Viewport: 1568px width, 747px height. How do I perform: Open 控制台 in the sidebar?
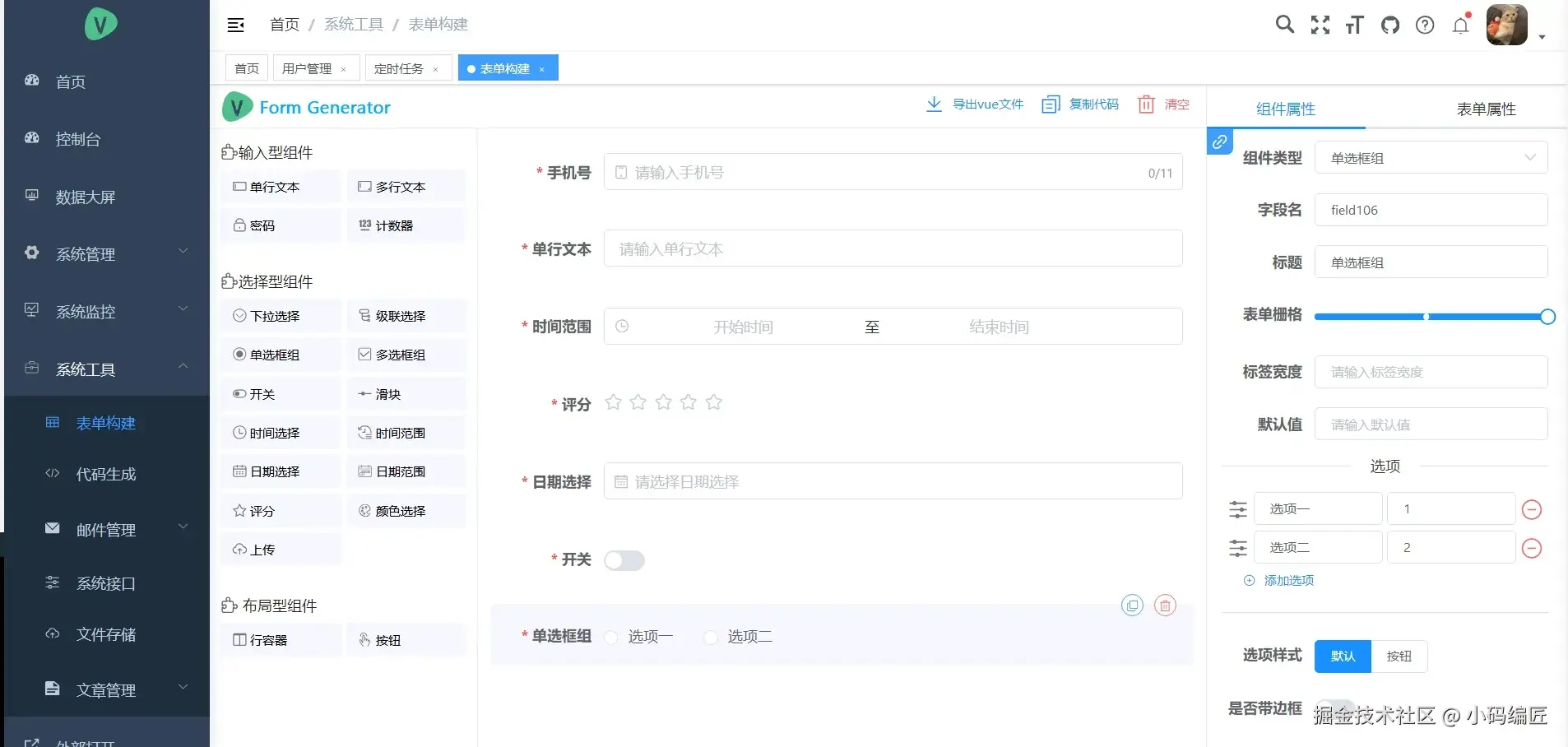107,139
